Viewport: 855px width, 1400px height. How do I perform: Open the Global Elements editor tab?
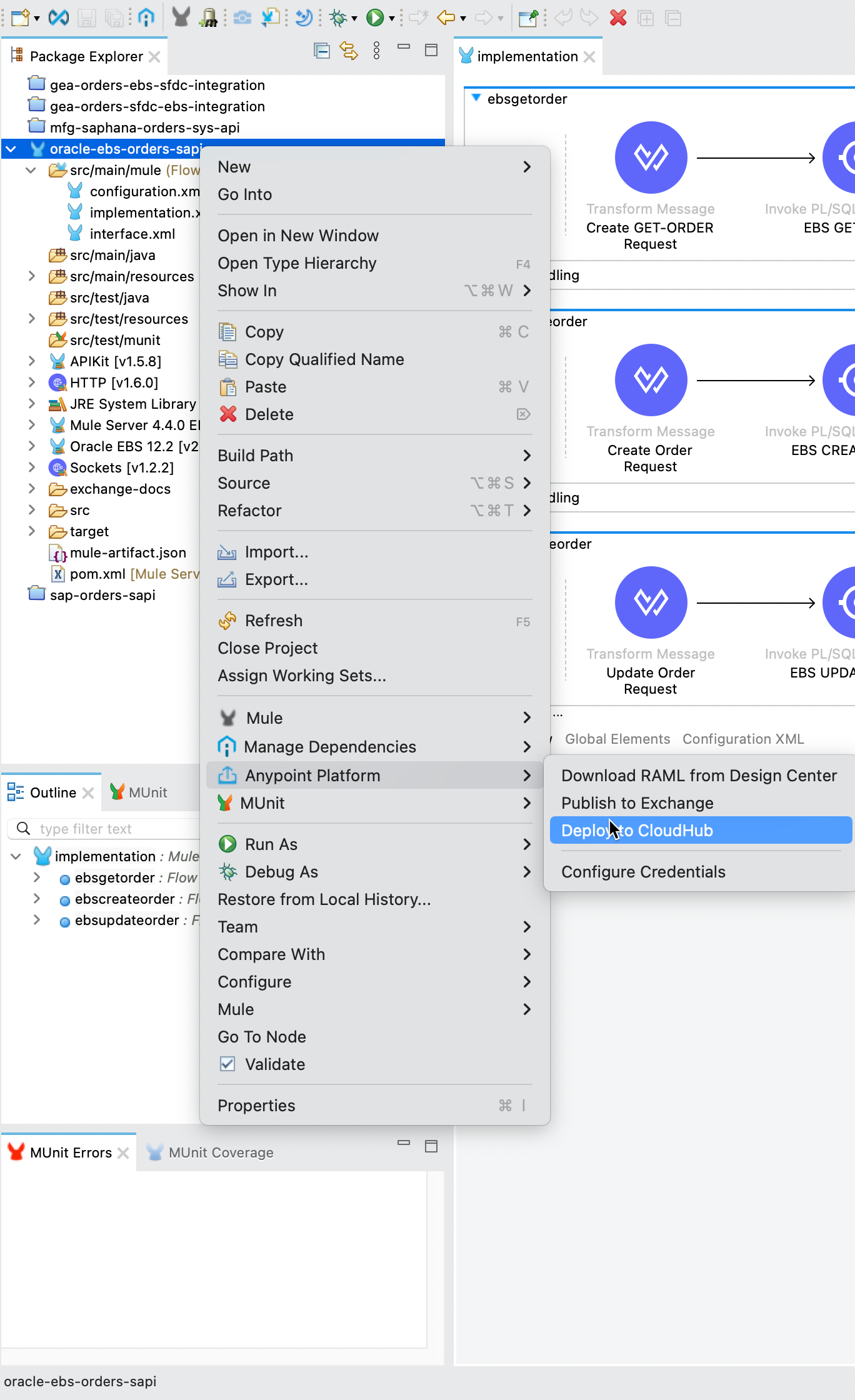[617, 739]
